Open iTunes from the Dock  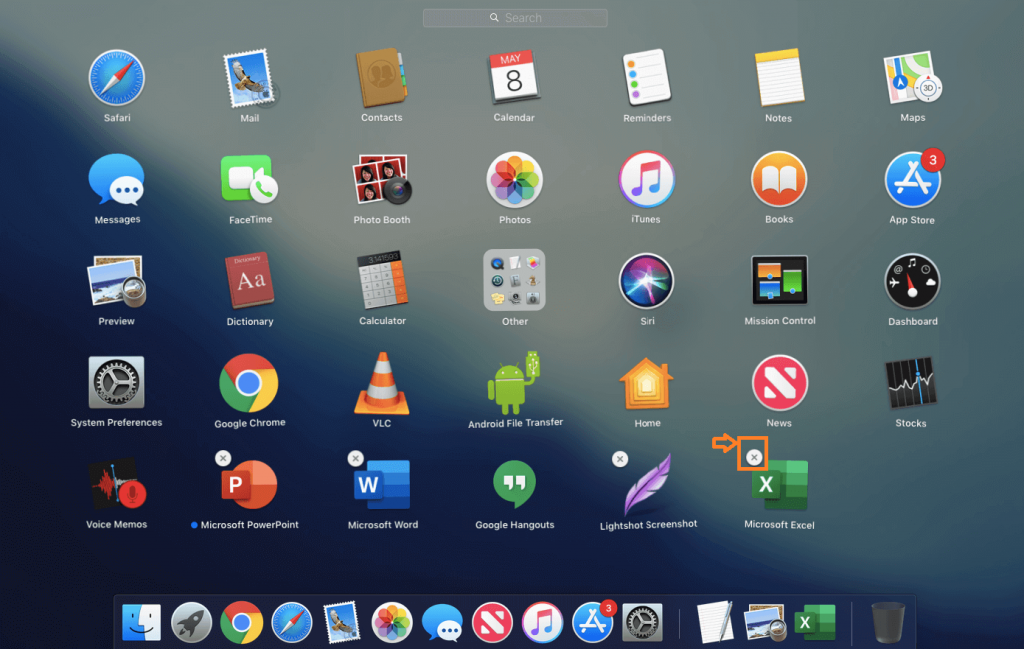(542, 622)
